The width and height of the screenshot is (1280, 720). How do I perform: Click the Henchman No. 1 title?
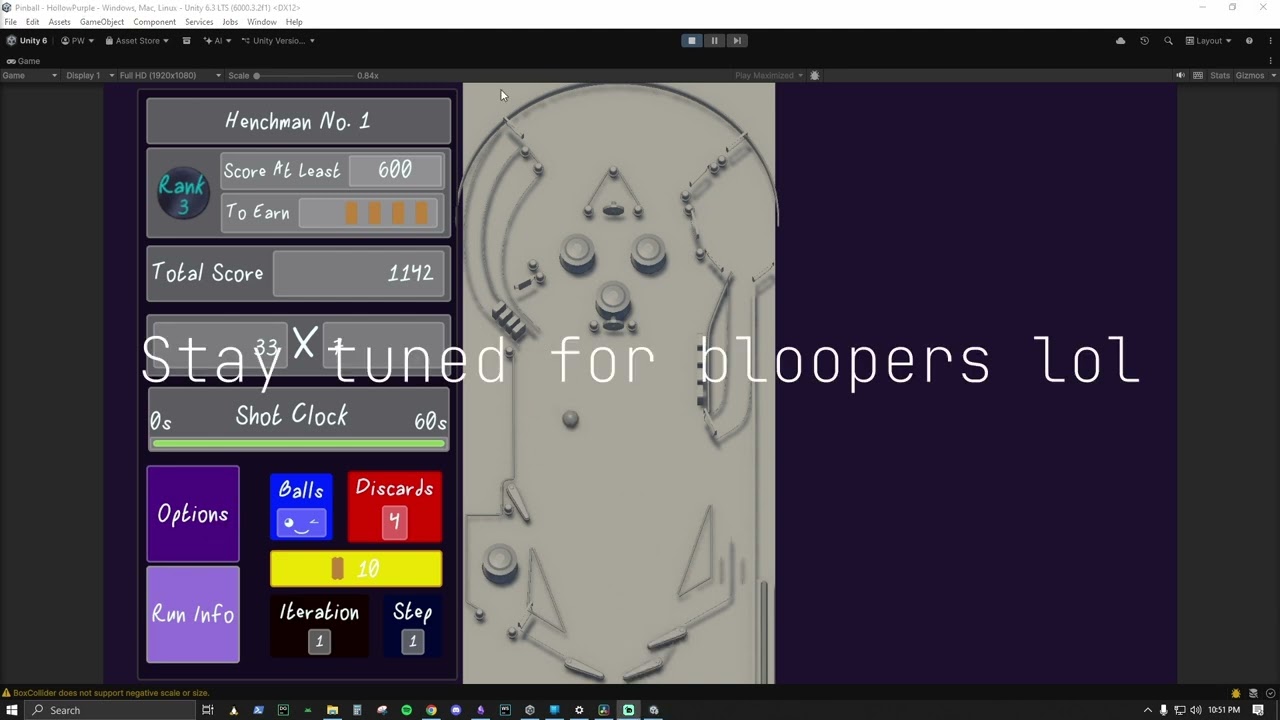pyautogui.click(x=298, y=121)
